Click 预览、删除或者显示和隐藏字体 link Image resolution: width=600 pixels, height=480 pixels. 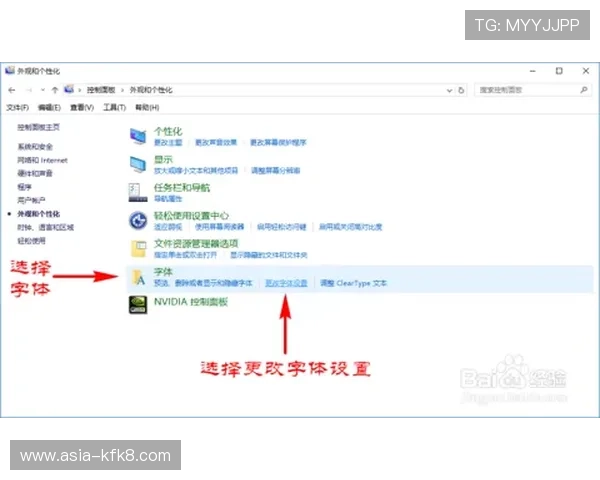point(203,283)
